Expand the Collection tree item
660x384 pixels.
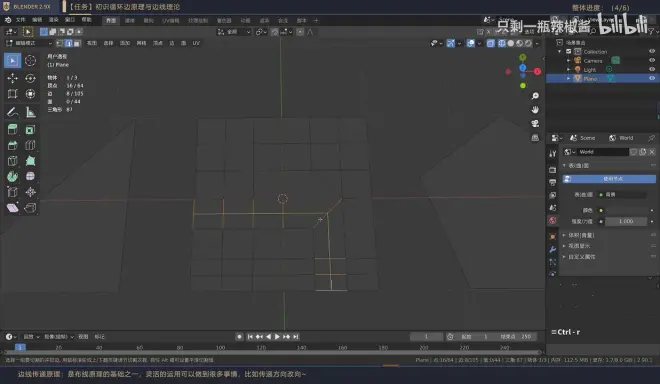coord(560,51)
